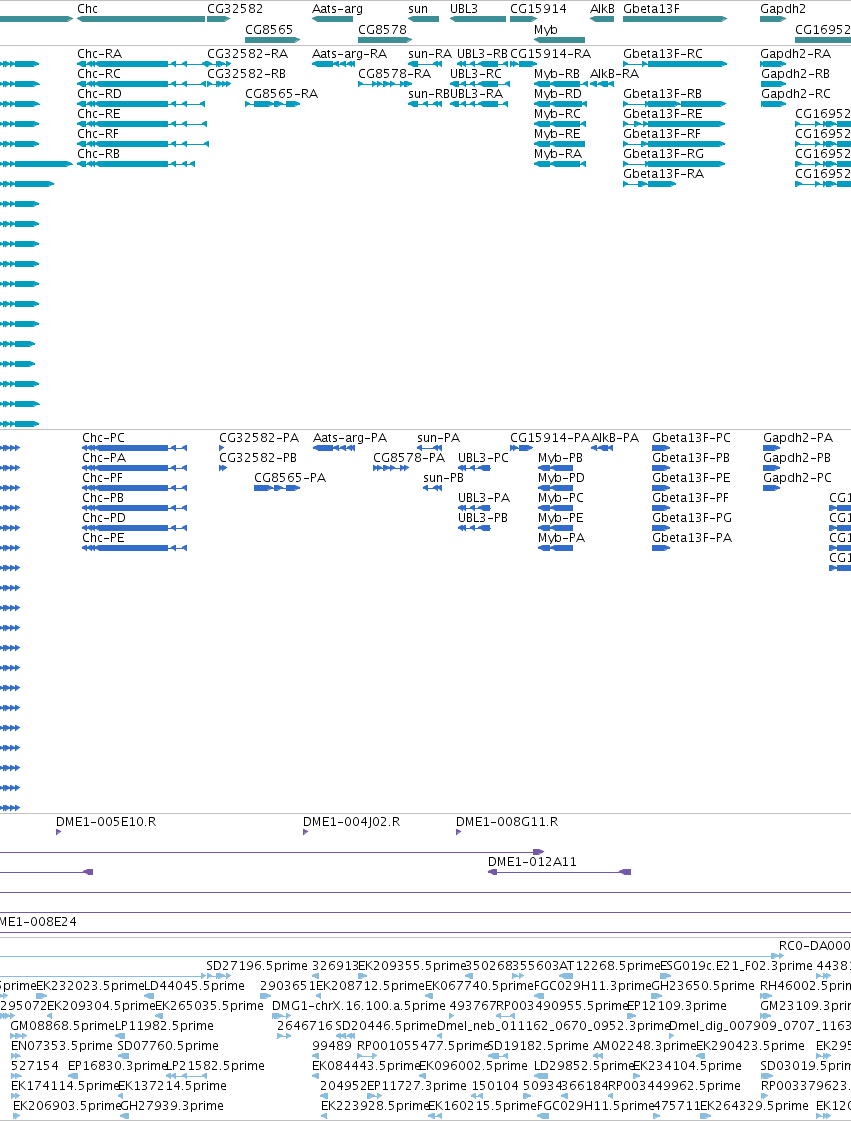This screenshot has width=851, height=1121.
Task: Click the Chc-RF transcript label
Action: coord(99,134)
